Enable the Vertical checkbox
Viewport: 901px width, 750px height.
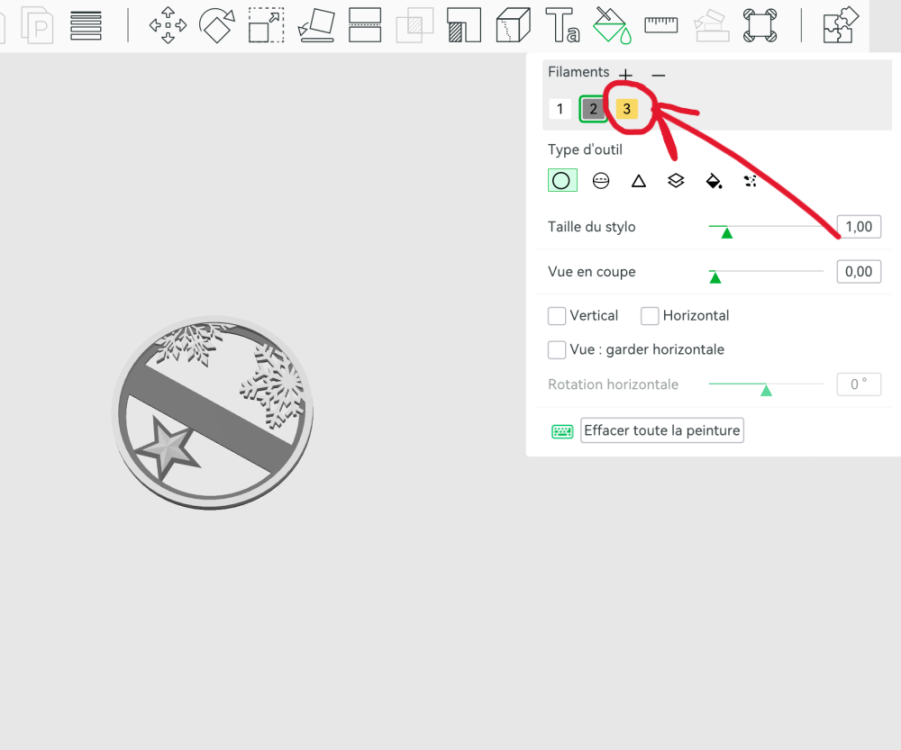557,316
